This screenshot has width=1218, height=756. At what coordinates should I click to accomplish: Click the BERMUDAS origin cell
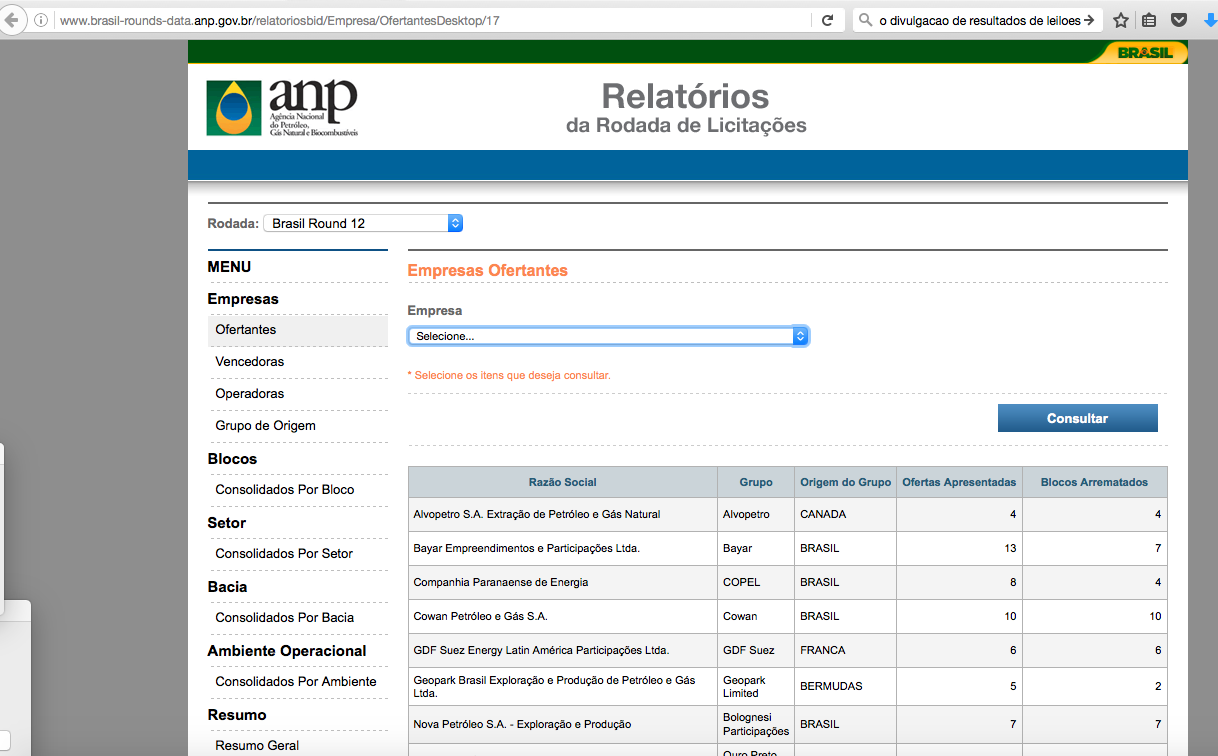pyautogui.click(x=845, y=686)
